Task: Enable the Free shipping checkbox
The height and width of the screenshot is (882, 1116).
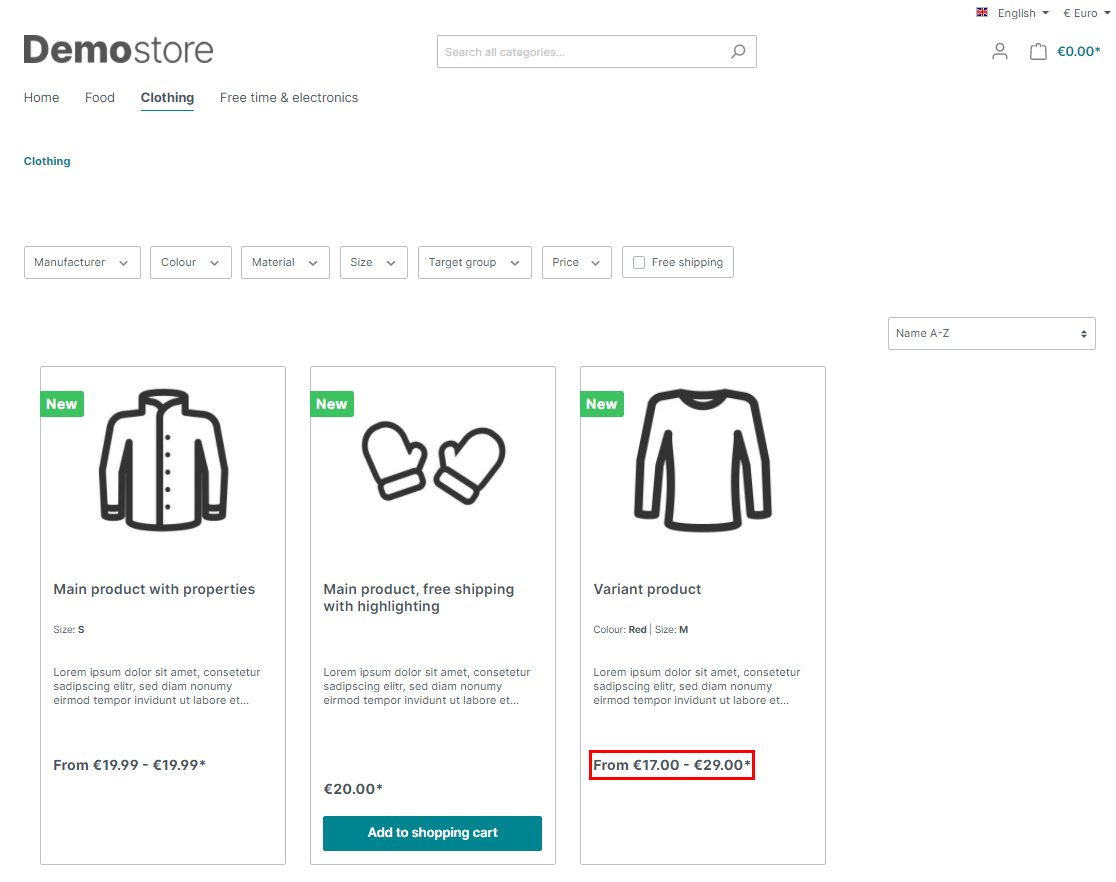Action: (639, 262)
